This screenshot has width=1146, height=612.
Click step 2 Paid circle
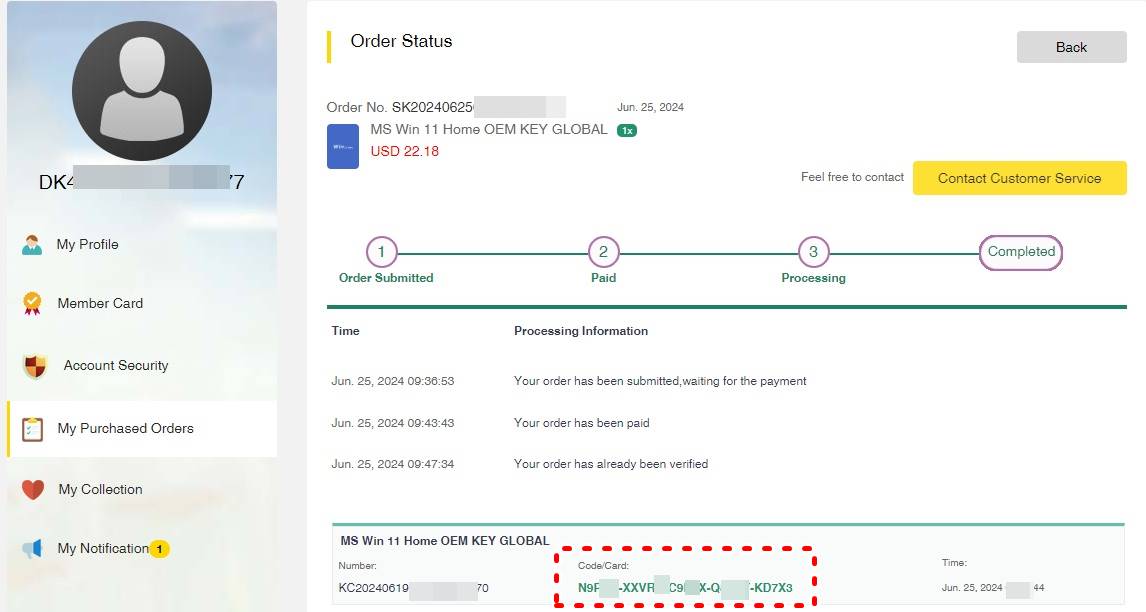coord(604,252)
